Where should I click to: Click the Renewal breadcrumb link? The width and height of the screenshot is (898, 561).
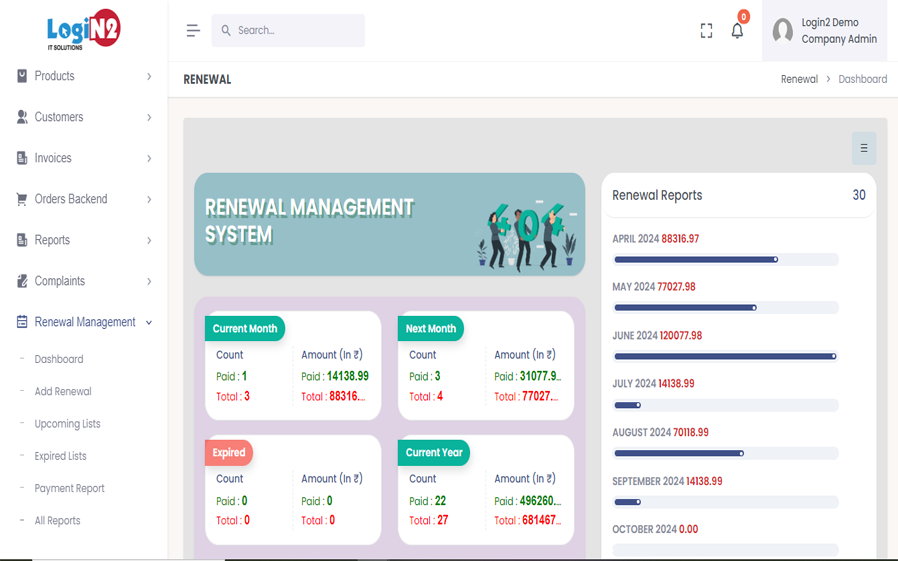click(x=799, y=79)
